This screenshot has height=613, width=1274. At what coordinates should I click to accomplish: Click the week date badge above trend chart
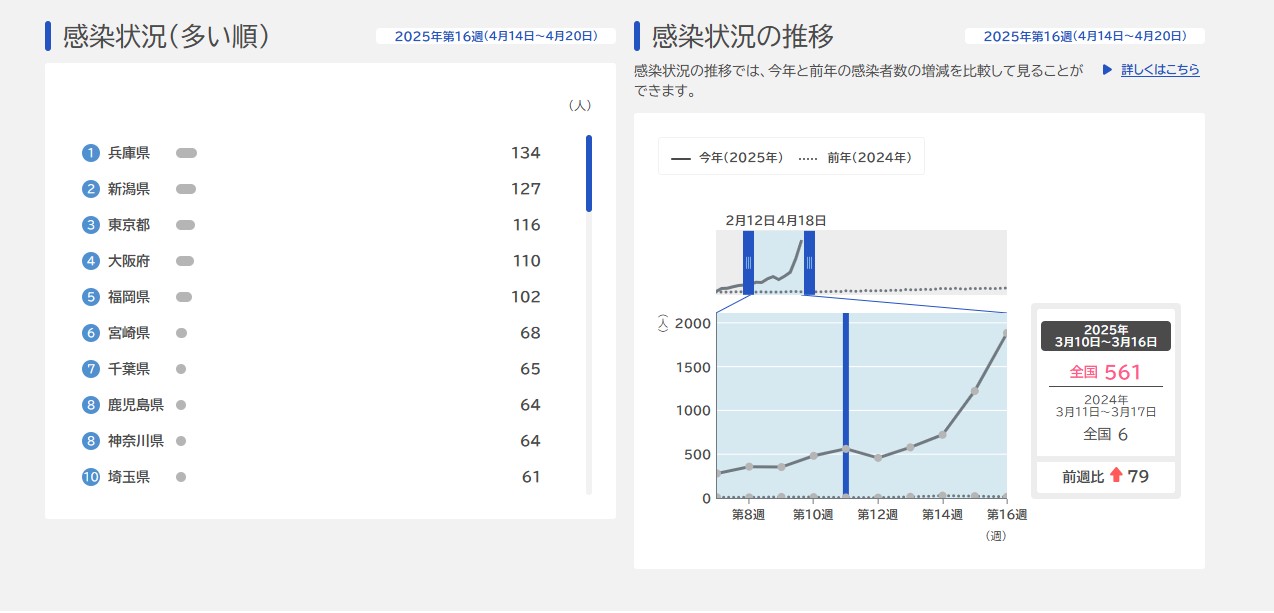point(1085,36)
